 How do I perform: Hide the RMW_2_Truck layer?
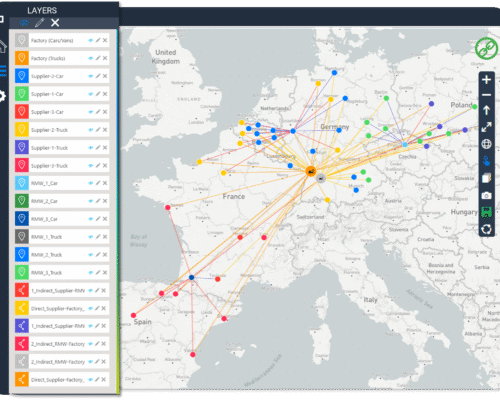pos(90,255)
